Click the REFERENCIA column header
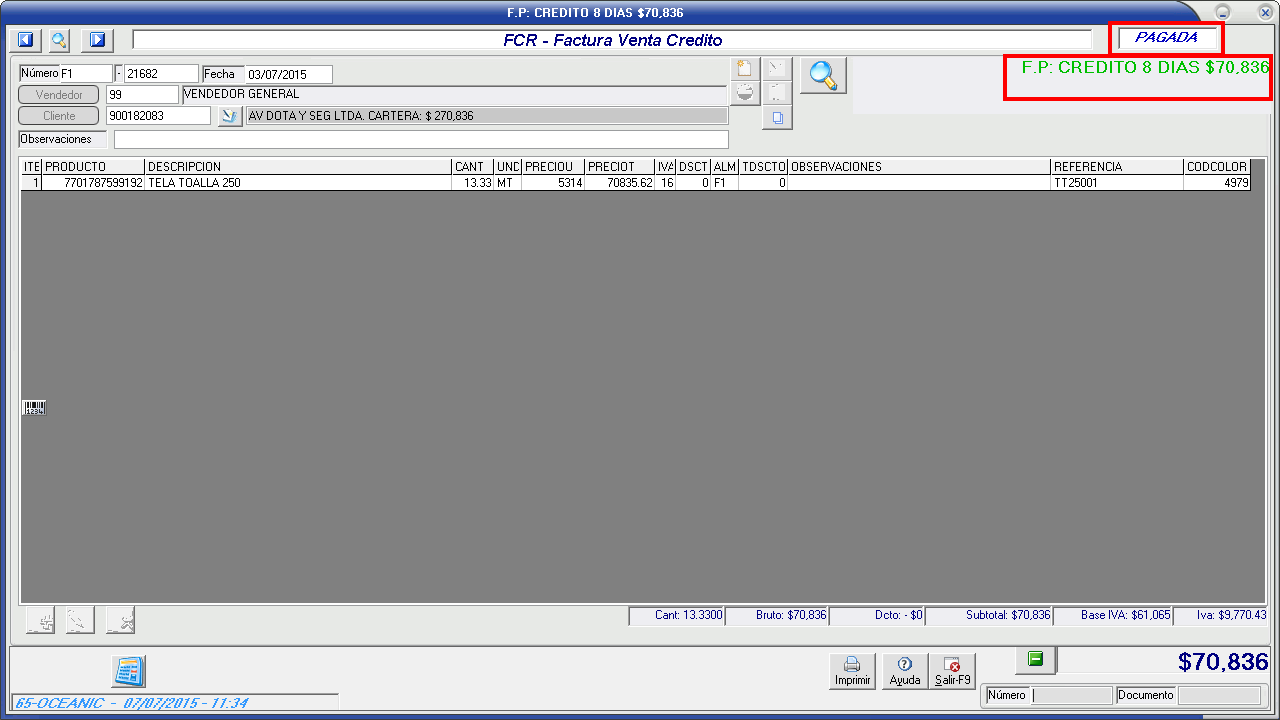1280x720 pixels. 1115,167
